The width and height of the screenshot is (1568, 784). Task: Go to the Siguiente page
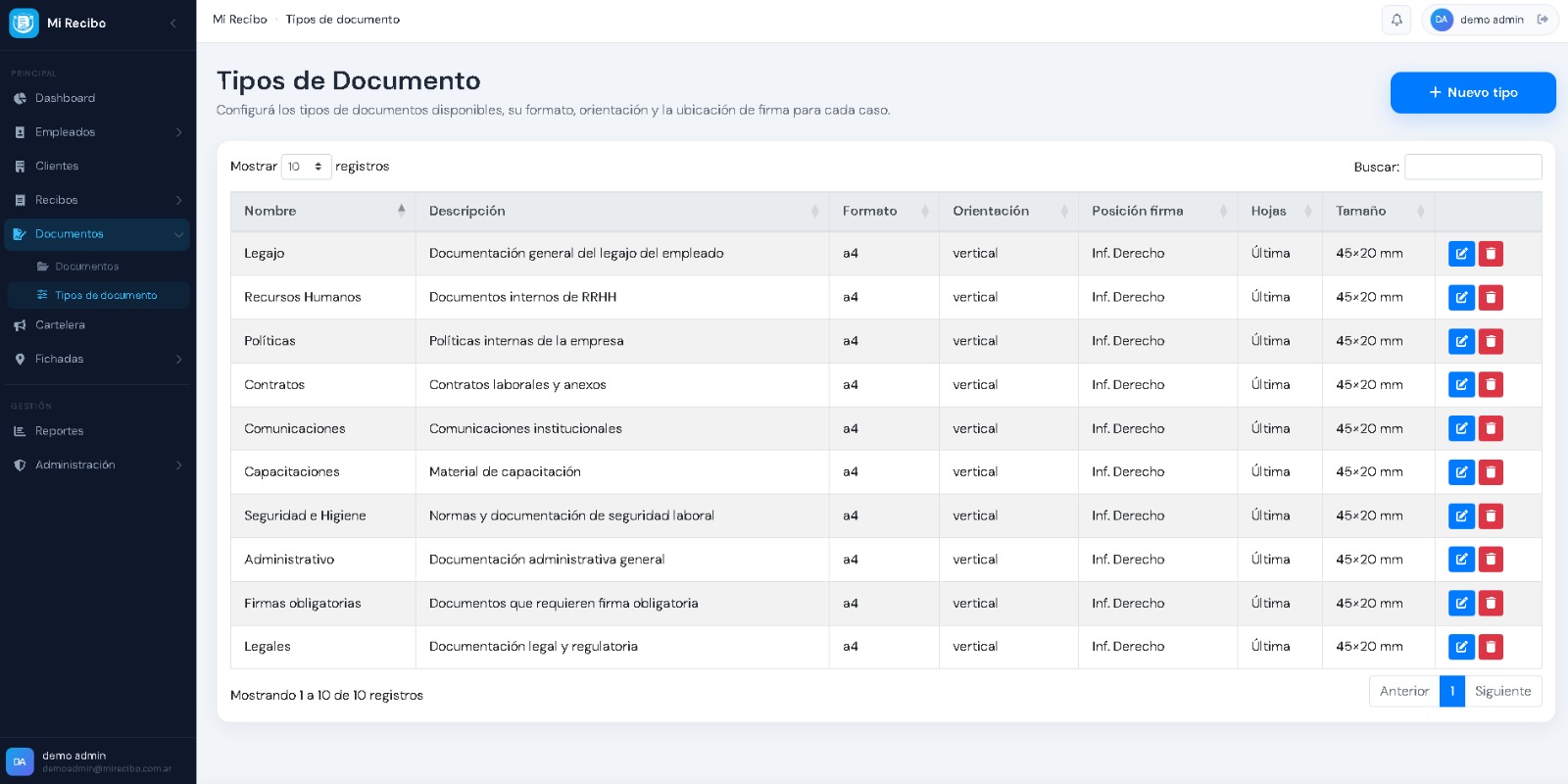tap(1502, 692)
